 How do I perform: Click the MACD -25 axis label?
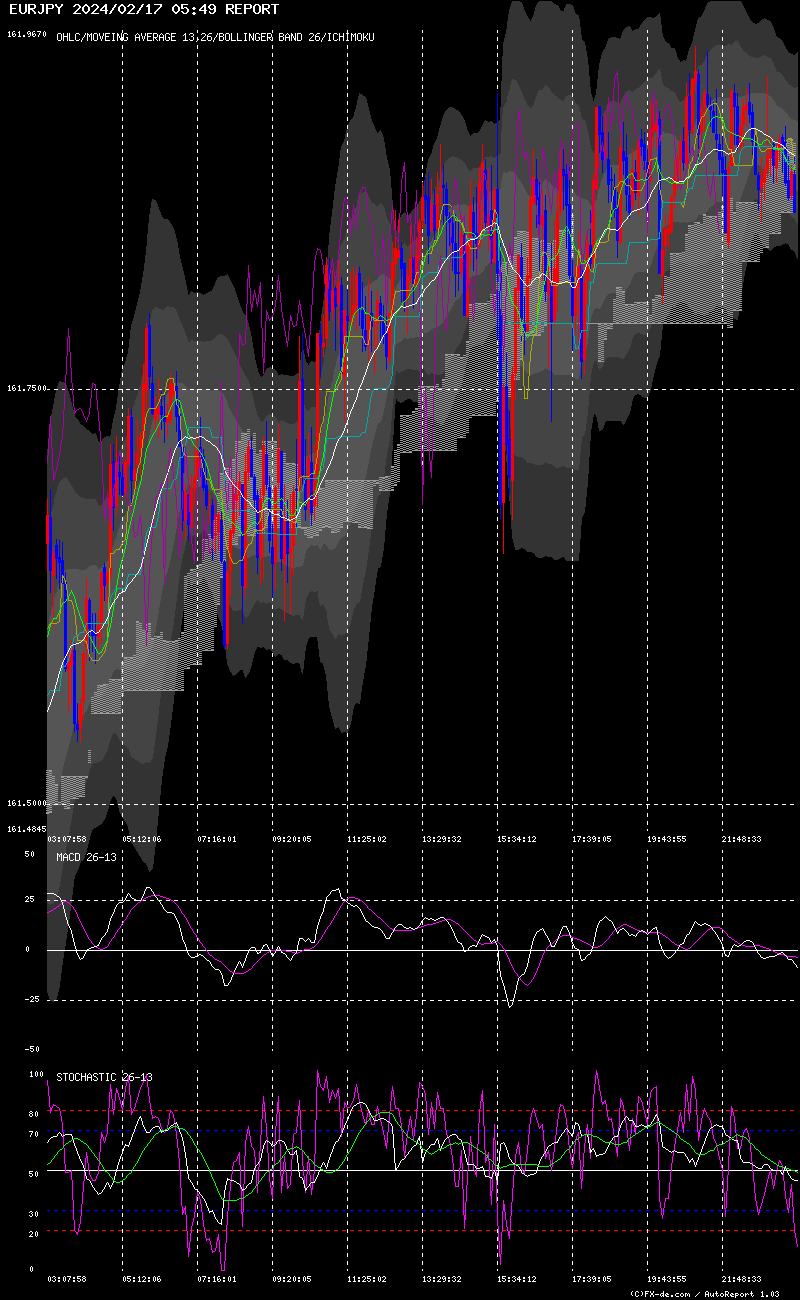pos(30,999)
